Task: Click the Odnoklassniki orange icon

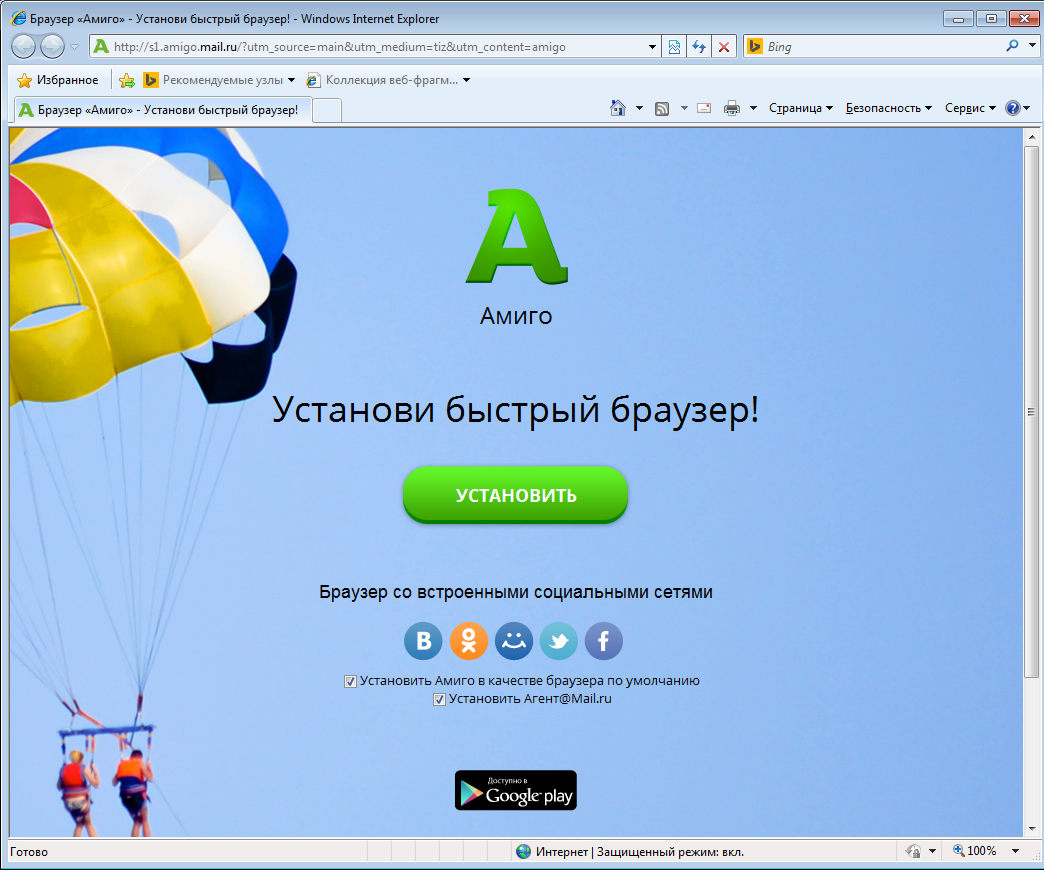Action: [x=469, y=641]
